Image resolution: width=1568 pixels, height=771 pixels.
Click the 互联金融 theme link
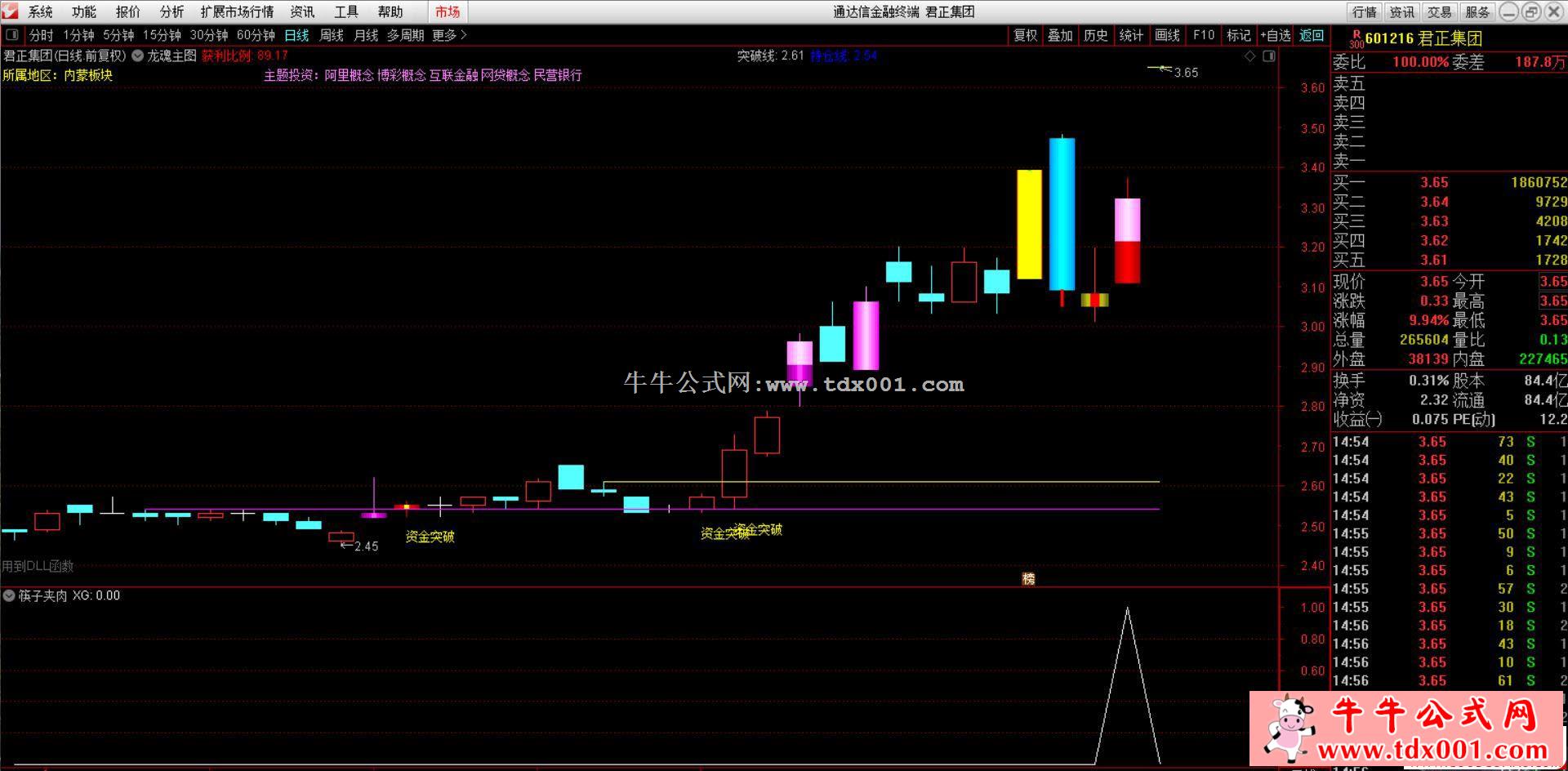click(453, 75)
